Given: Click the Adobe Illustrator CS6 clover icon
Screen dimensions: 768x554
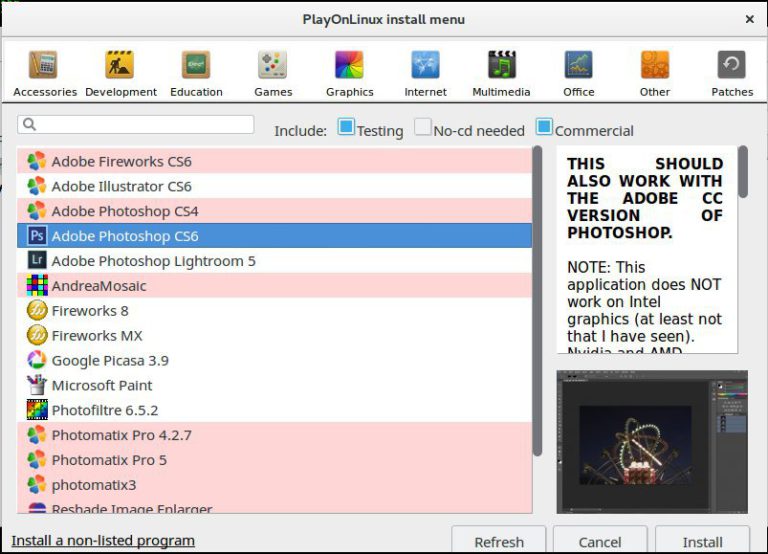Looking at the screenshot, I should click(37, 186).
